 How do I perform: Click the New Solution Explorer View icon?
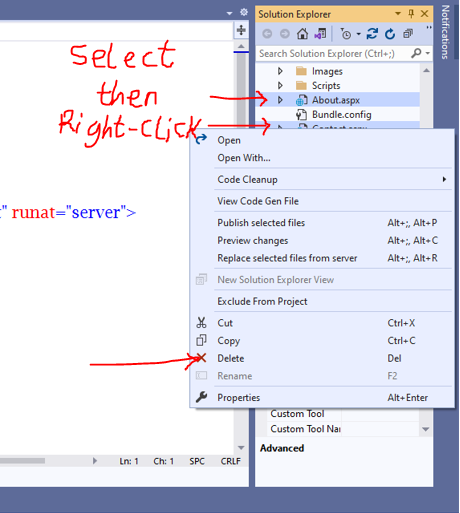click(x=201, y=279)
